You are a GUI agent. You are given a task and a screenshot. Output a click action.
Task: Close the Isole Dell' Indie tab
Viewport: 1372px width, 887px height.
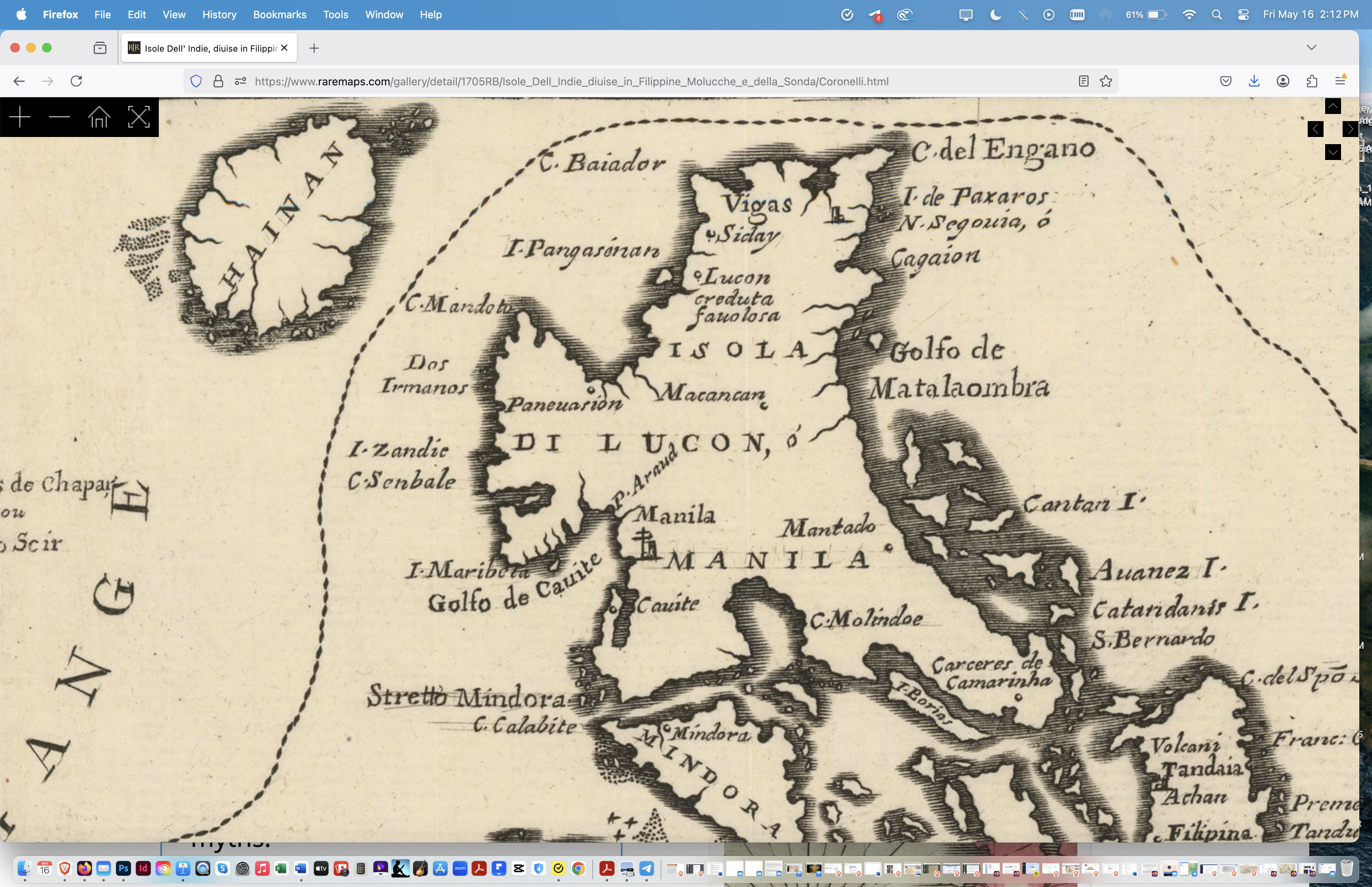coord(284,48)
